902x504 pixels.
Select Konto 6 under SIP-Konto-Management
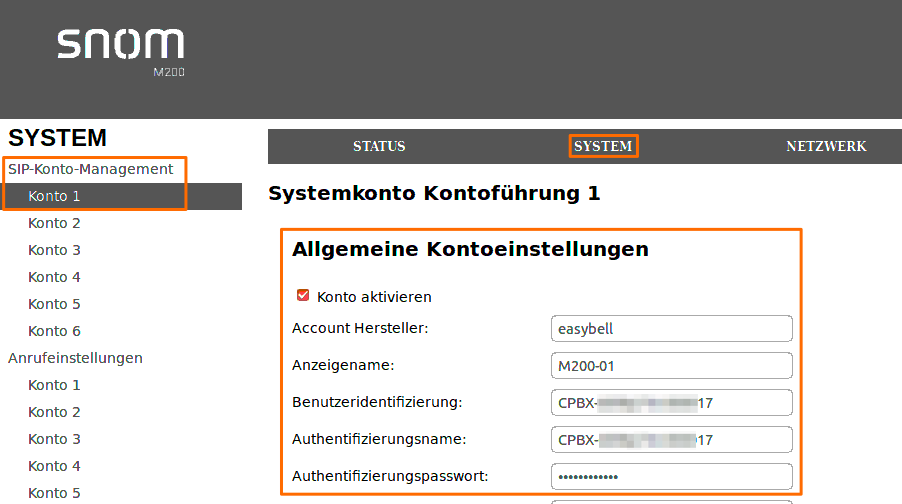55,331
